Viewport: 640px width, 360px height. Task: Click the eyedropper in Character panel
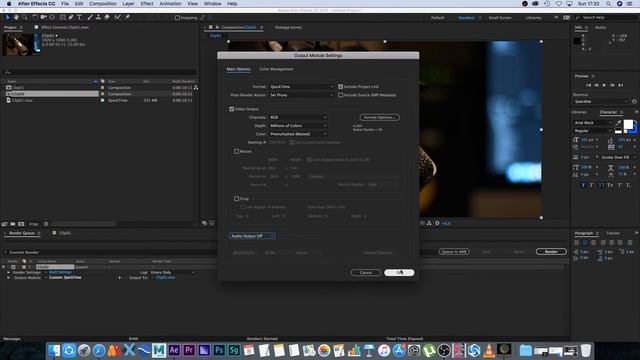tap(618, 122)
